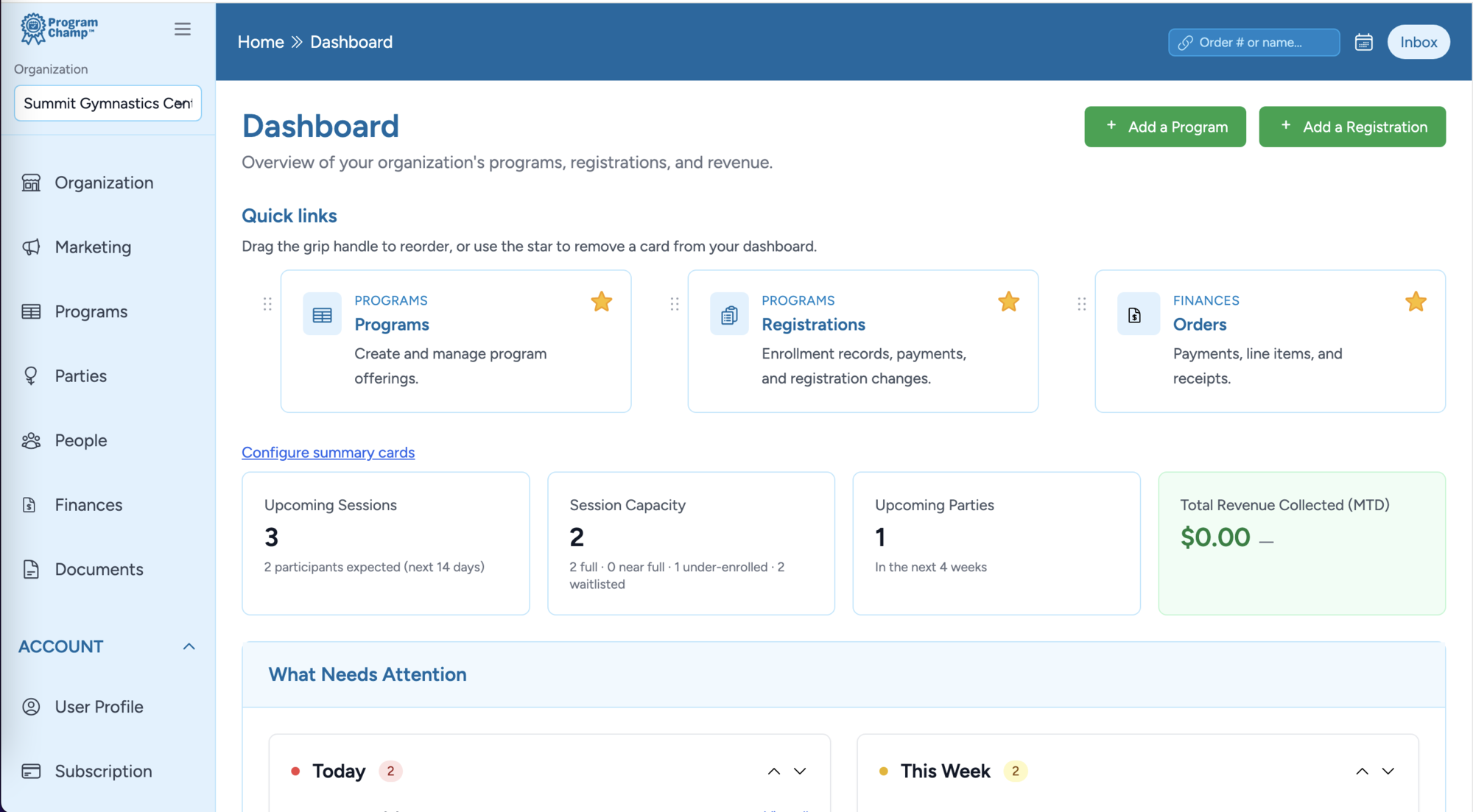The height and width of the screenshot is (812, 1473).
Task: Open the Inbox
Action: click(1418, 42)
